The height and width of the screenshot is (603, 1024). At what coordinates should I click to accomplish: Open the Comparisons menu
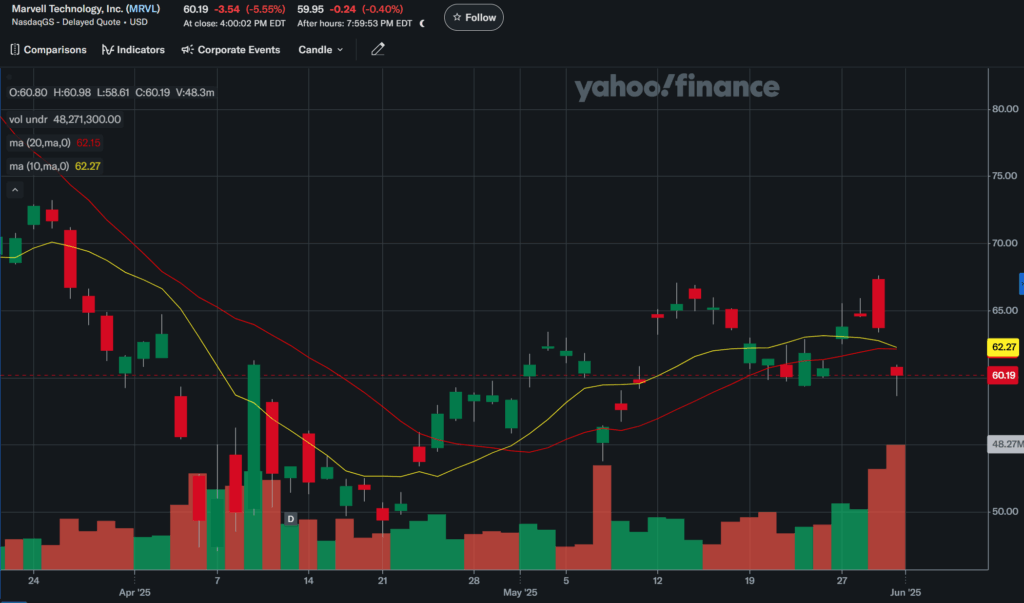click(x=48, y=50)
